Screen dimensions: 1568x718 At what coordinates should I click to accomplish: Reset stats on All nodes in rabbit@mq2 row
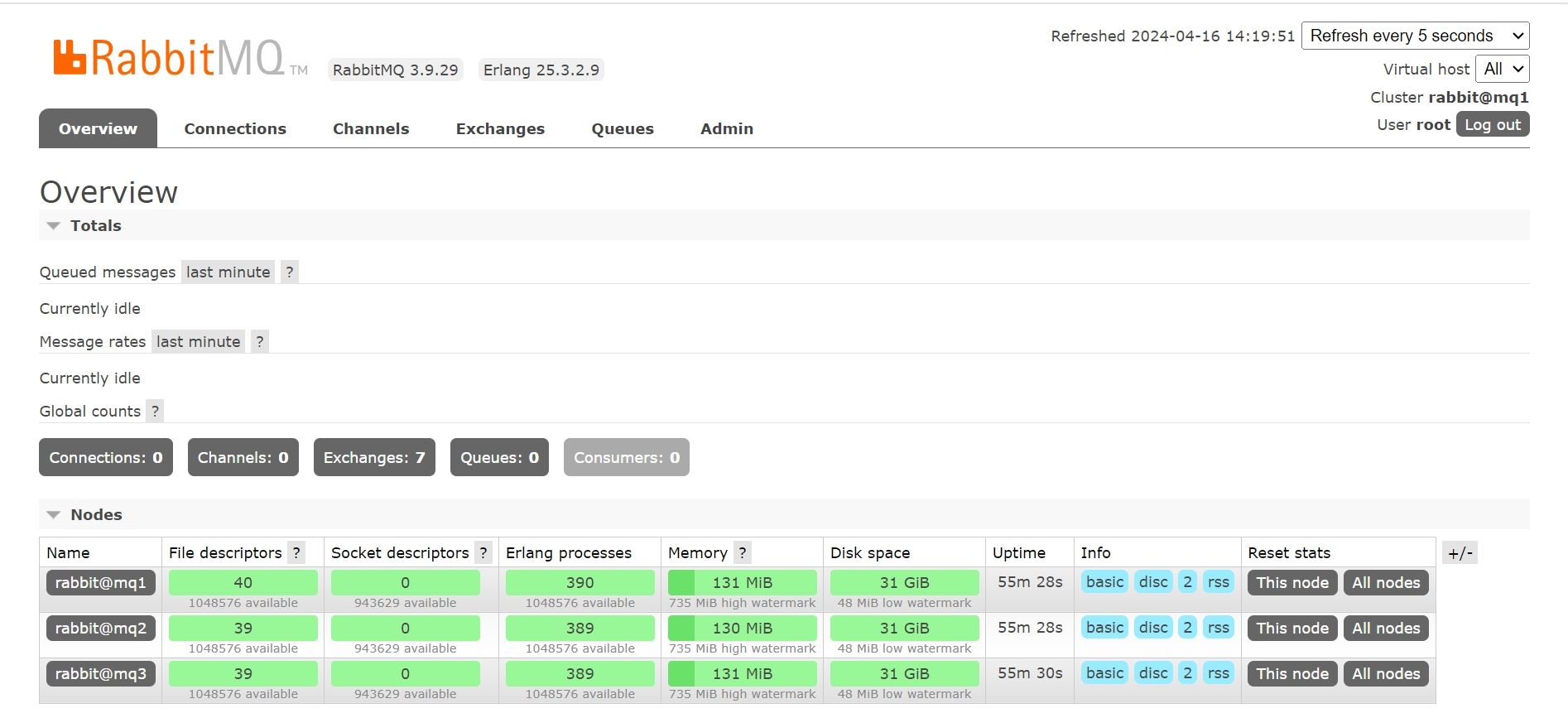[x=1386, y=628]
